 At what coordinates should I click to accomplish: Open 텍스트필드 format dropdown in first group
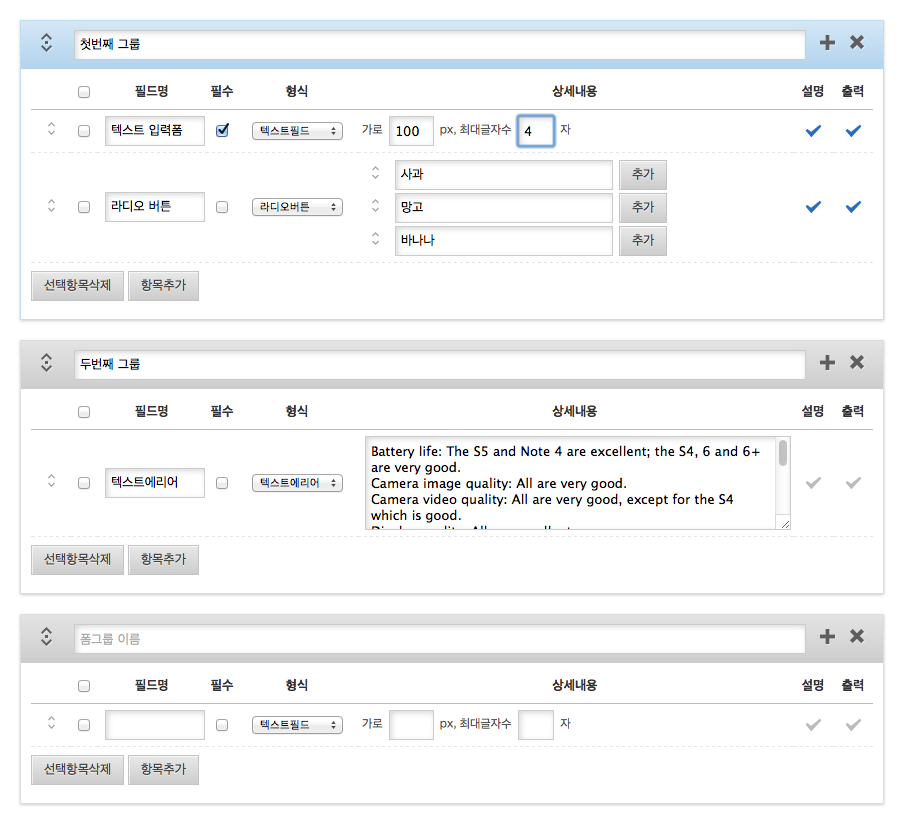click(297, 131)
